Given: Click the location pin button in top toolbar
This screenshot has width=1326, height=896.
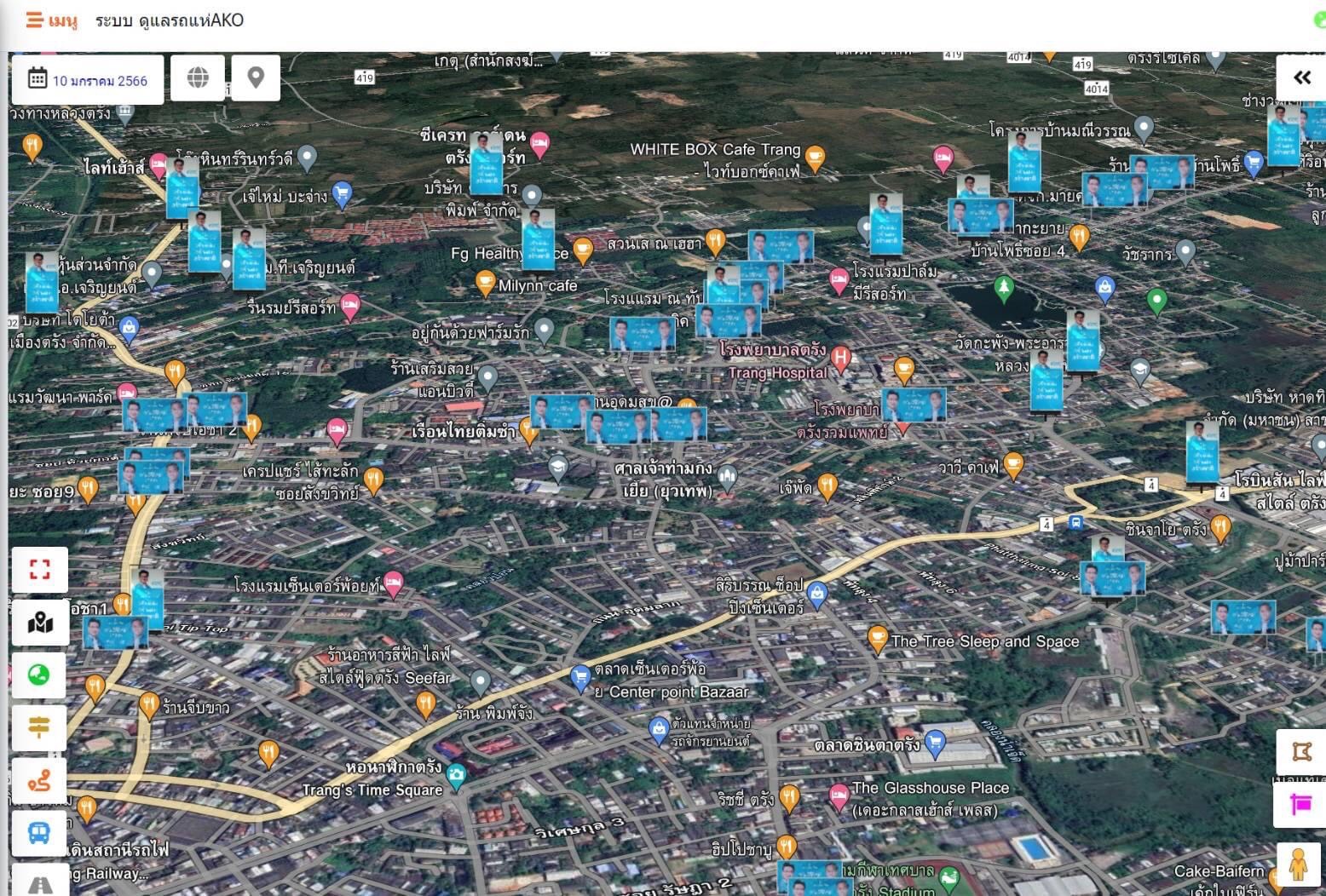Looking at the screenshot, I should point(256,78).
